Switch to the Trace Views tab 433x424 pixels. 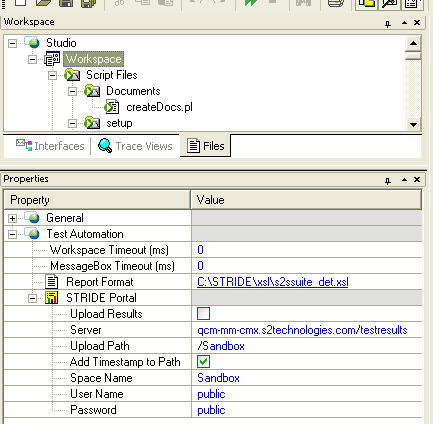(x=135, y=146)
